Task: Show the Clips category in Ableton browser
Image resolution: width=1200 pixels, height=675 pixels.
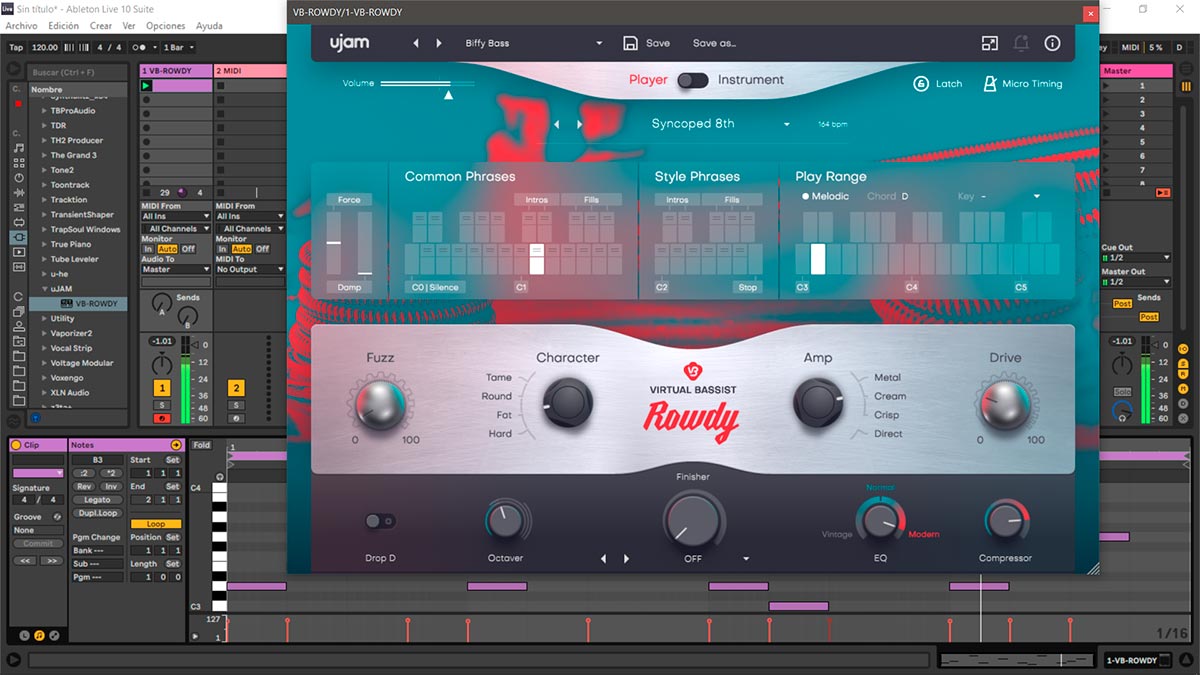Action: pos(19,252)
